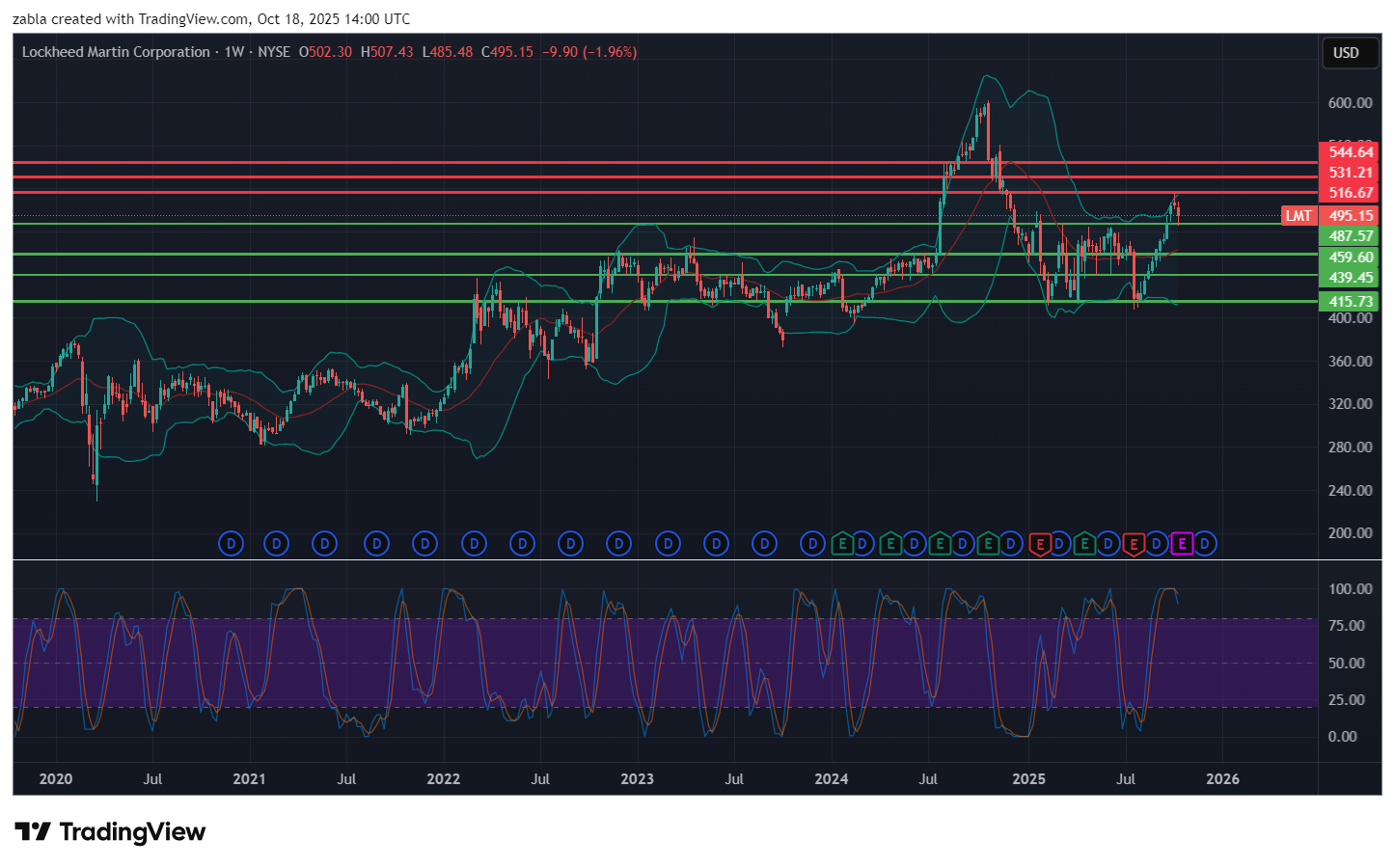Click the red 516.67 price label
The width and height of the screenshot is (1395, 868).
tap(1350, 193)
